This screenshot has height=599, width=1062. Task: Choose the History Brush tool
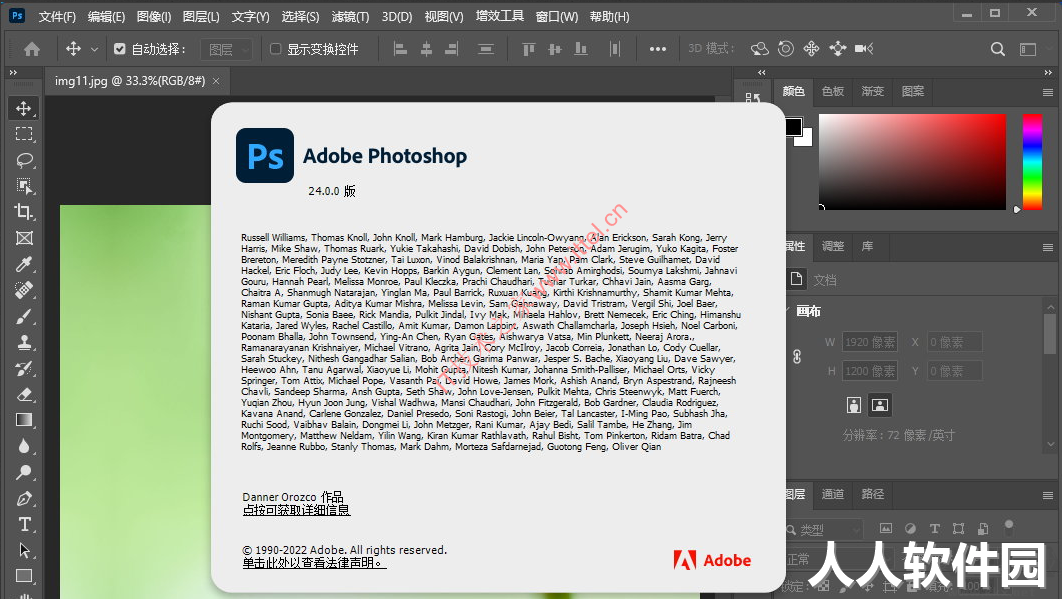[24, 369]
